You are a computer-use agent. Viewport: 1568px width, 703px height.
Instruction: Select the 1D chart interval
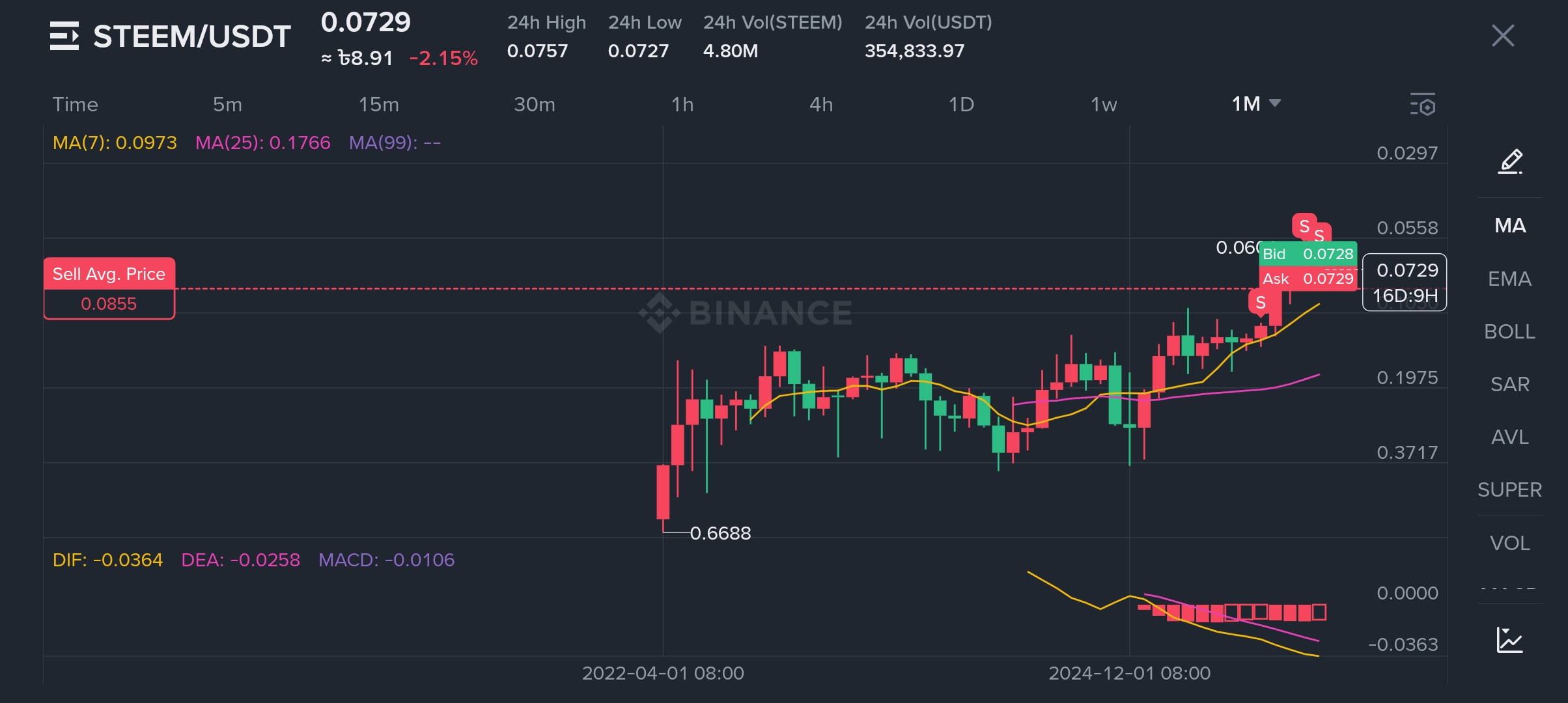(960, 104)
